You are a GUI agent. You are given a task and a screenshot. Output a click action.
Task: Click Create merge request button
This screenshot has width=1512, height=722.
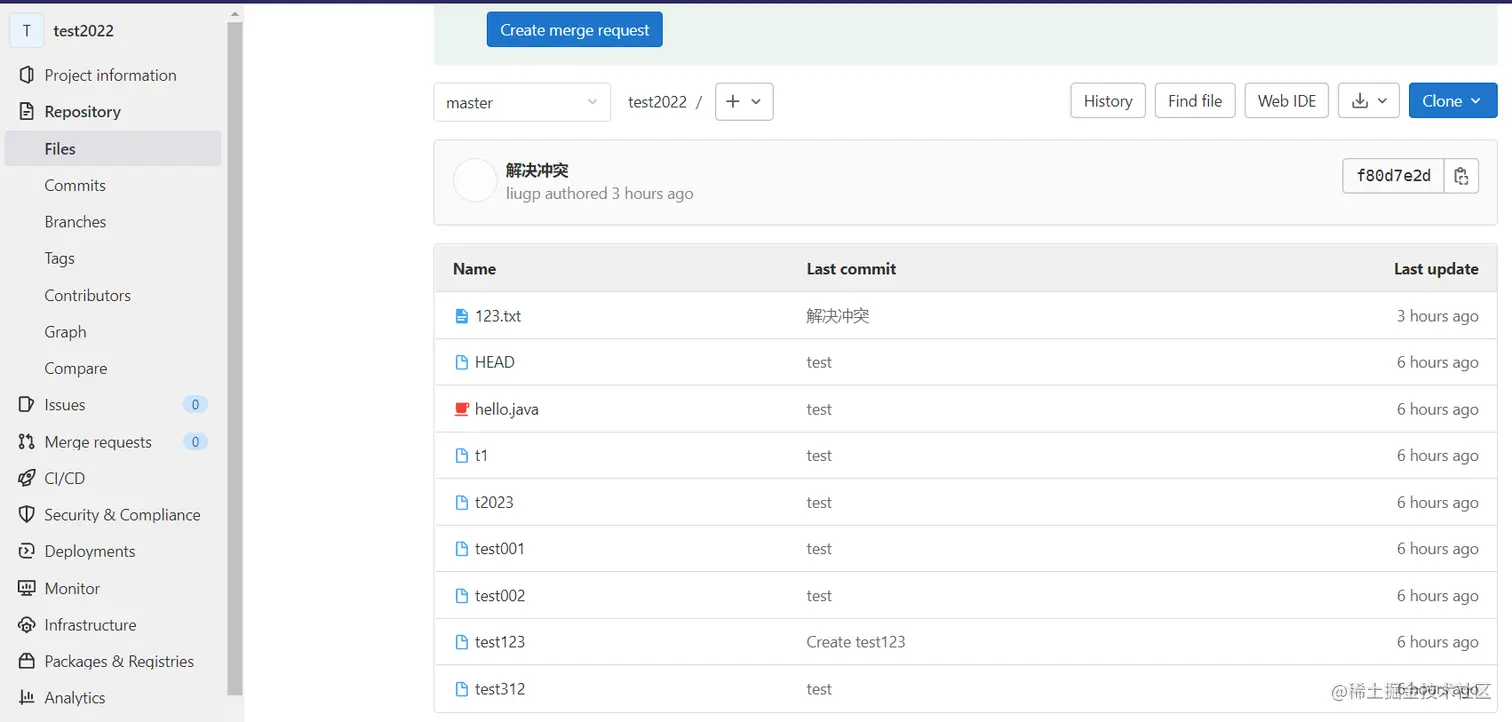point(574,30)
